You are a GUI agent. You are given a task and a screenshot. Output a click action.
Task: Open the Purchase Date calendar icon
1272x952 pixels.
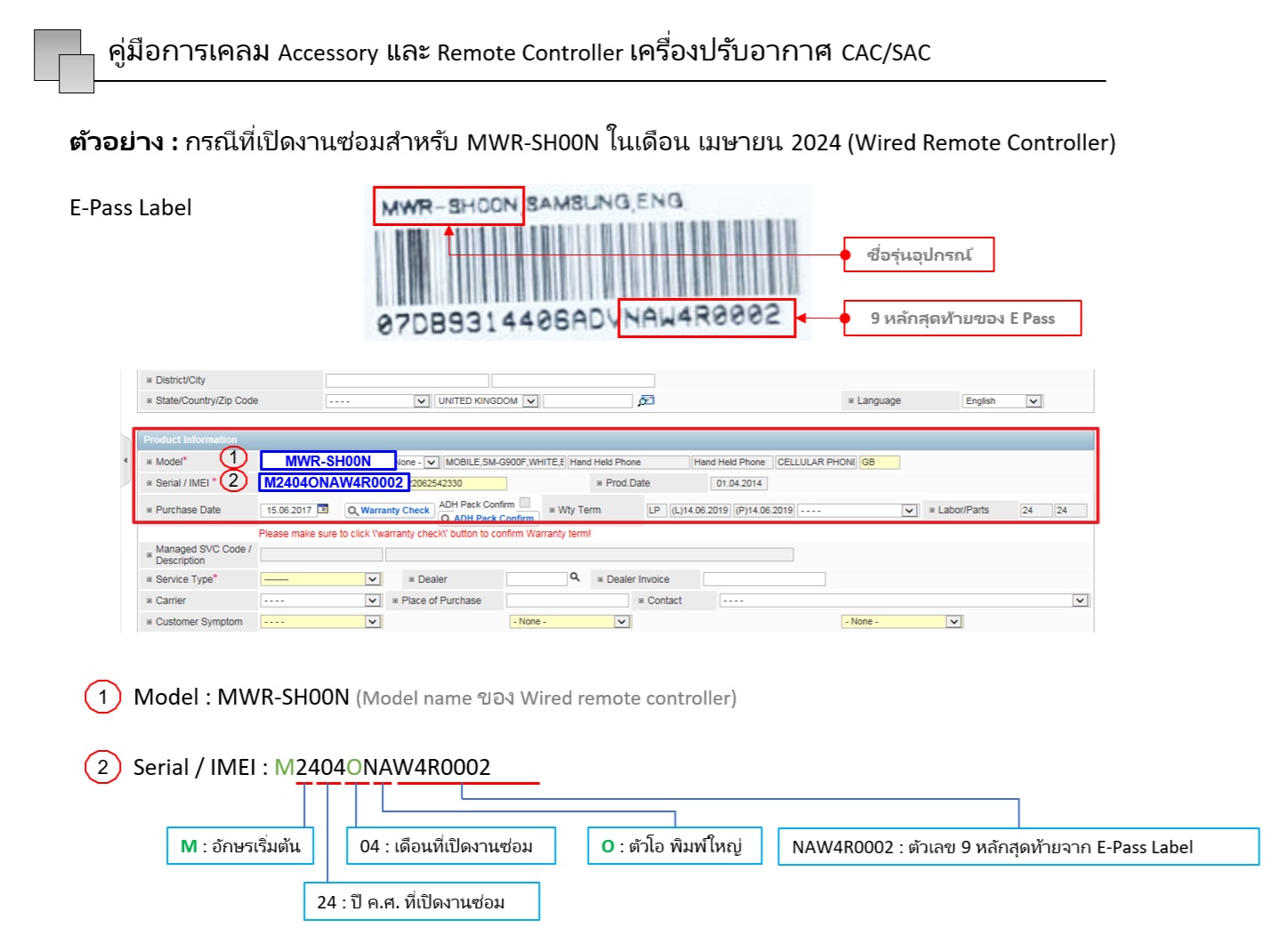pos(323,509)
